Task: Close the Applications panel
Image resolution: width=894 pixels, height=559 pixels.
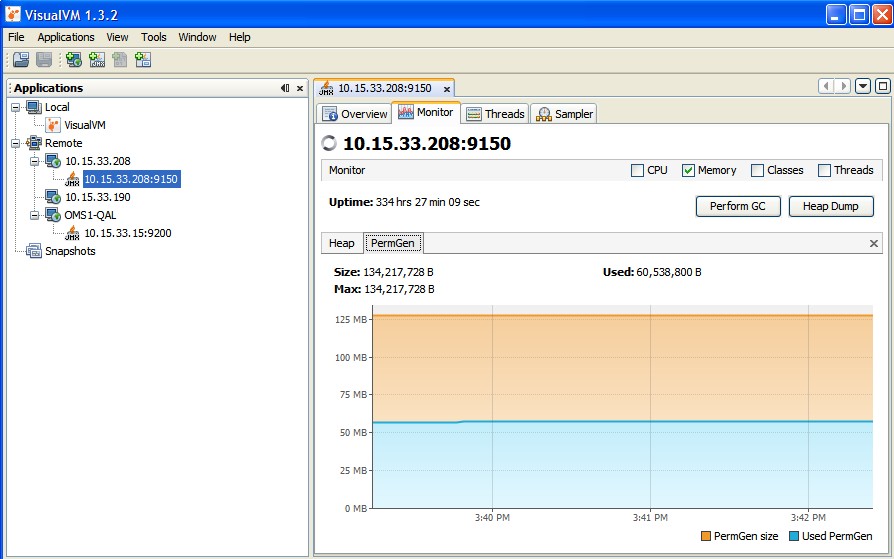Action: 300,88
